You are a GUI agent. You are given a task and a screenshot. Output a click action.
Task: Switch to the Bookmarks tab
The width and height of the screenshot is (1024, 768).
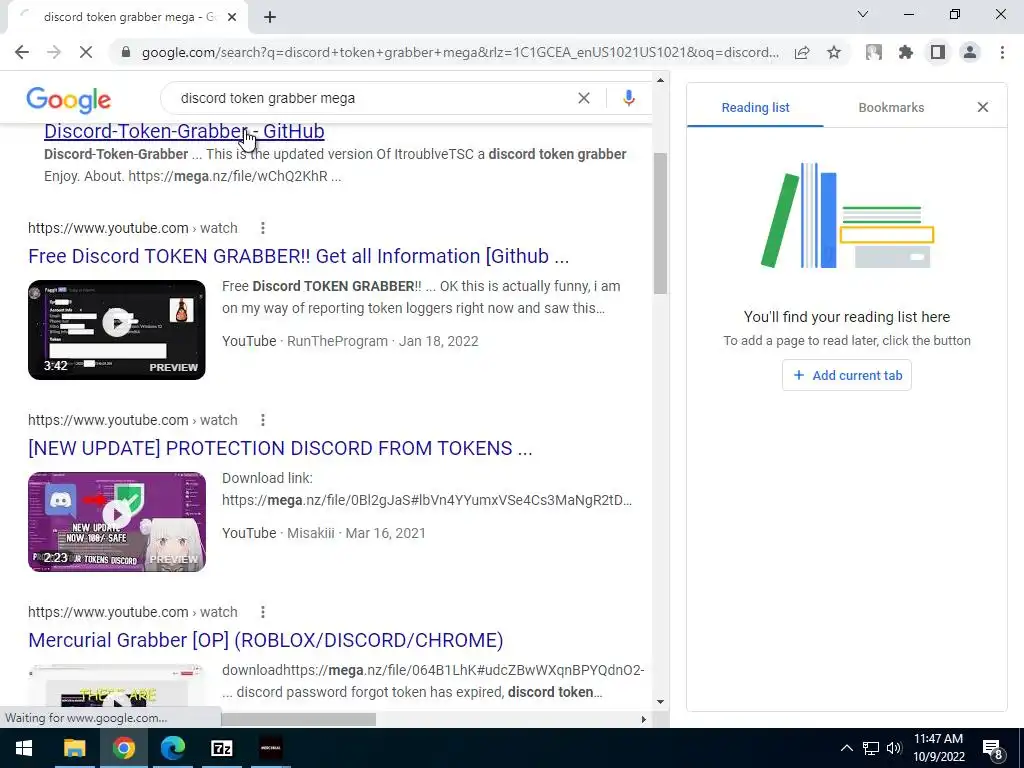point(891,108)
